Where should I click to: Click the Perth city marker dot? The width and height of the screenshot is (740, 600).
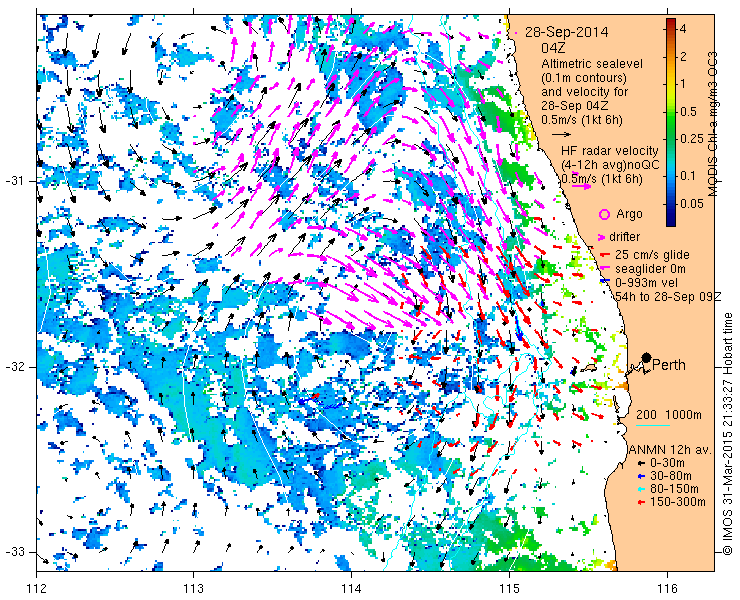[647, 358]
